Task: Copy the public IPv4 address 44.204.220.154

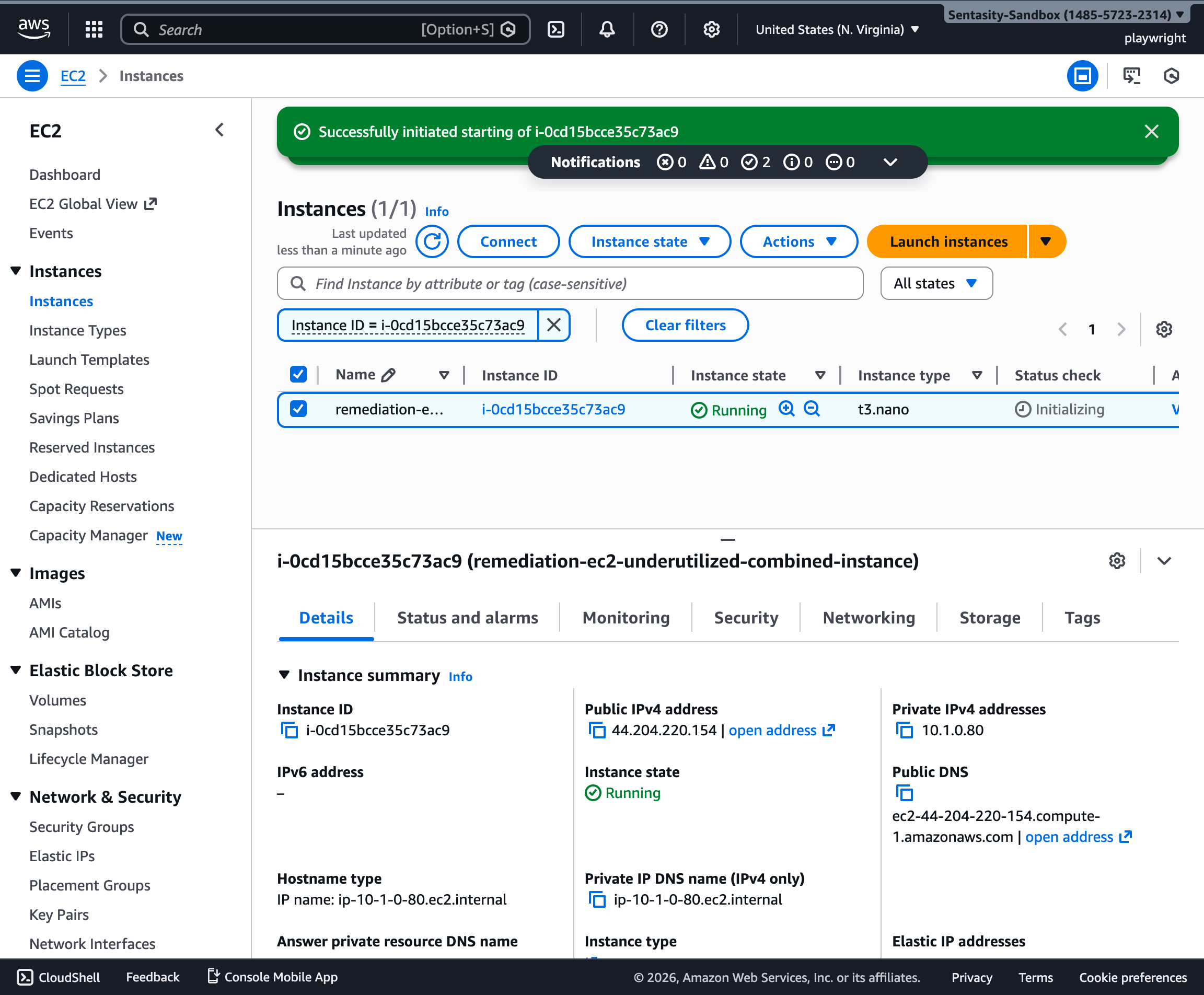Action: pyautogui.click(x=598, y=730)
